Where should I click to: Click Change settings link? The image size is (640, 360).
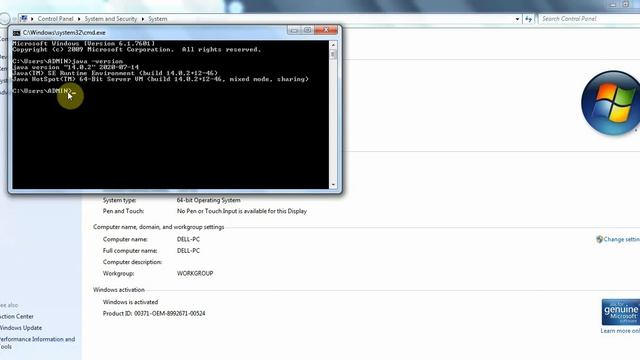click(x=621, y=239)
